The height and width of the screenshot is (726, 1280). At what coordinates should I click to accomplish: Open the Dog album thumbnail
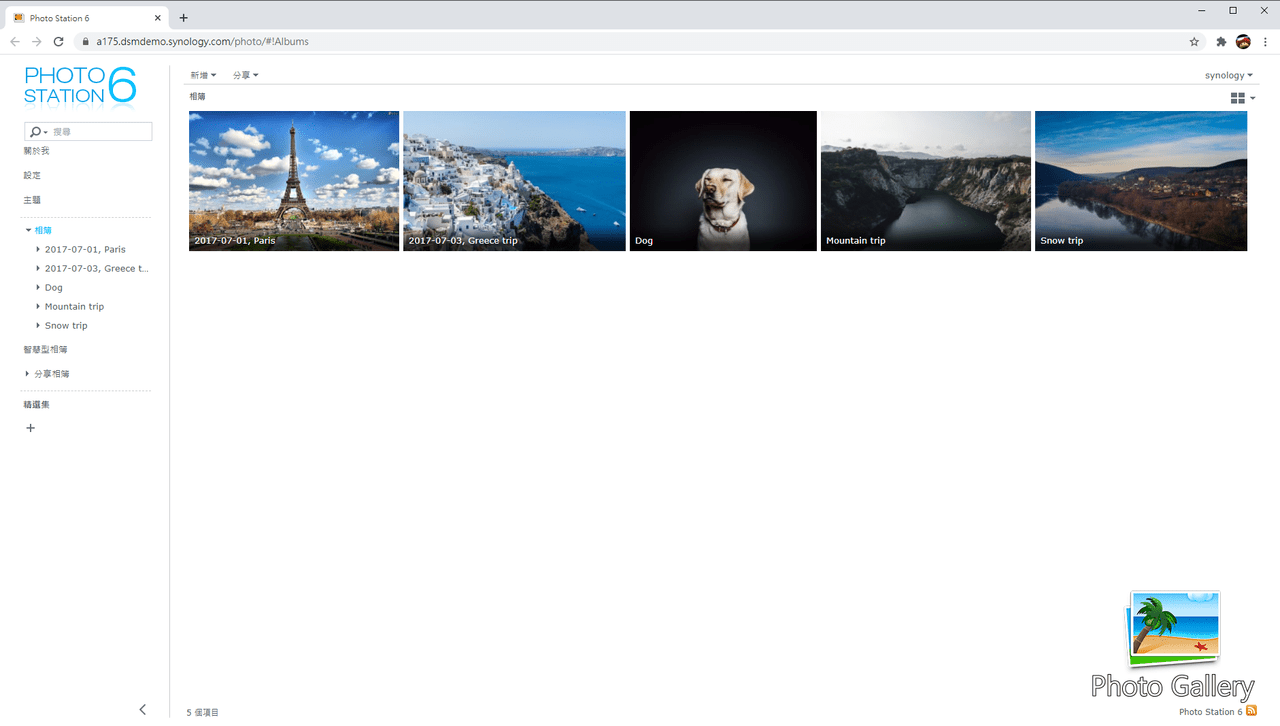coord(723,181)
